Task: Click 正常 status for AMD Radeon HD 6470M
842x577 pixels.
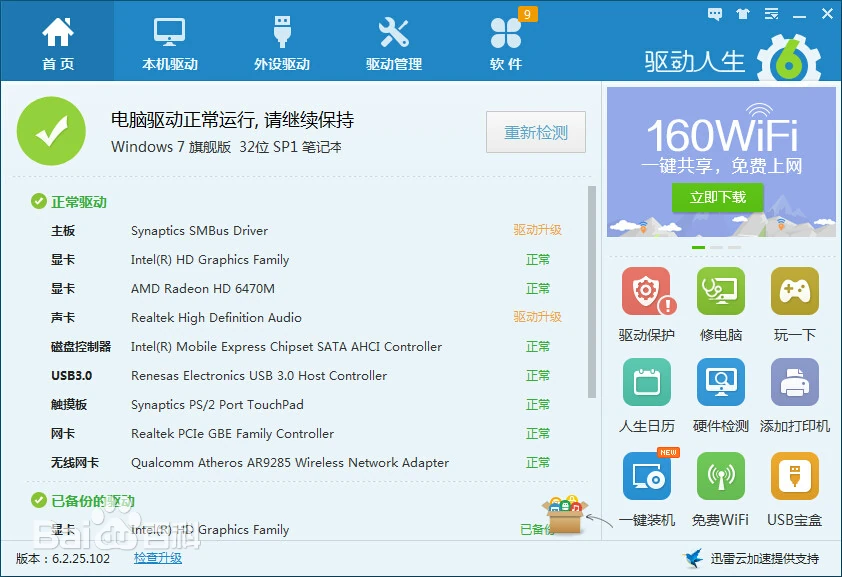Action: [538, 289]
